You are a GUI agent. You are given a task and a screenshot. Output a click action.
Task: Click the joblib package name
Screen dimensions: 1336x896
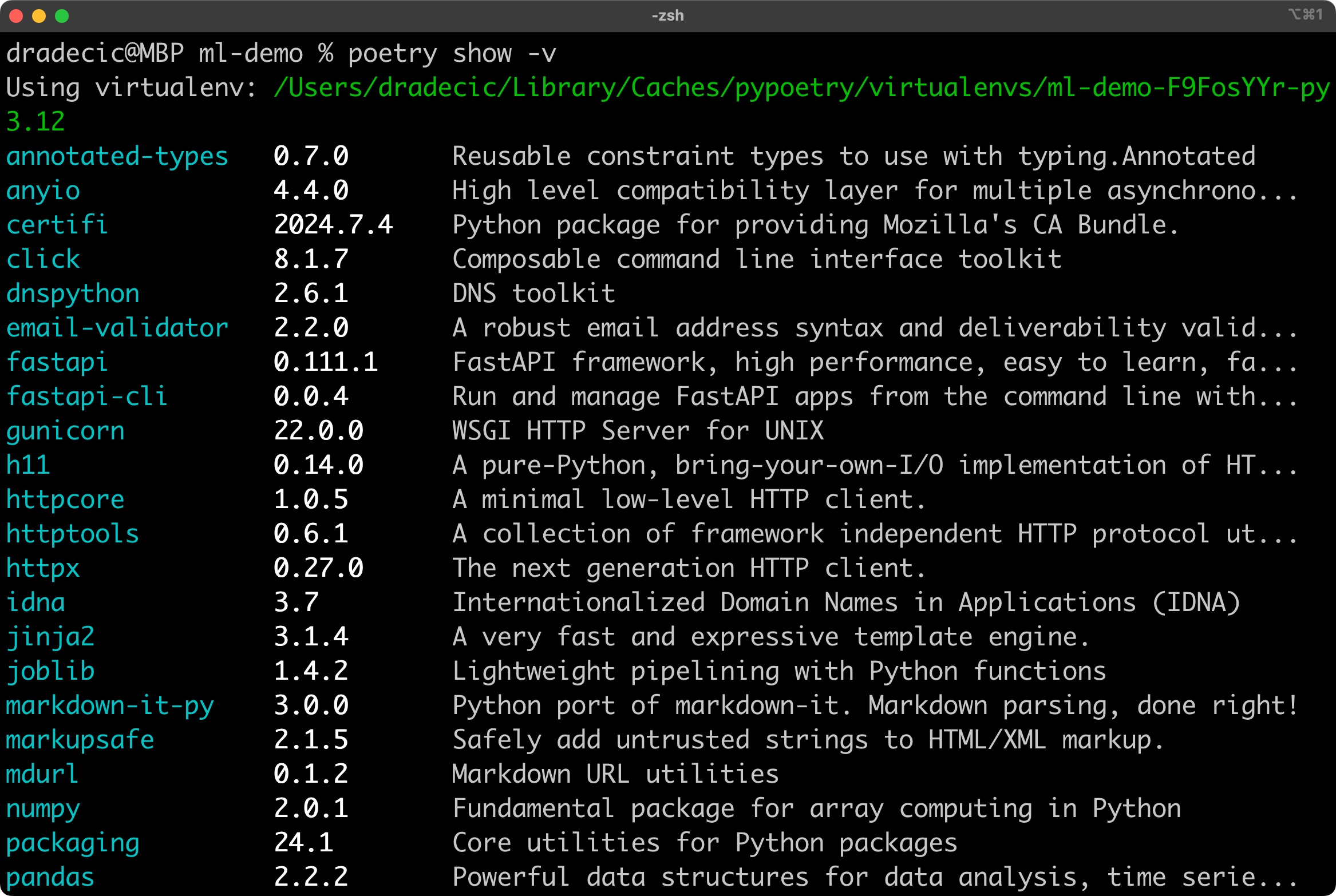[50, 671]
